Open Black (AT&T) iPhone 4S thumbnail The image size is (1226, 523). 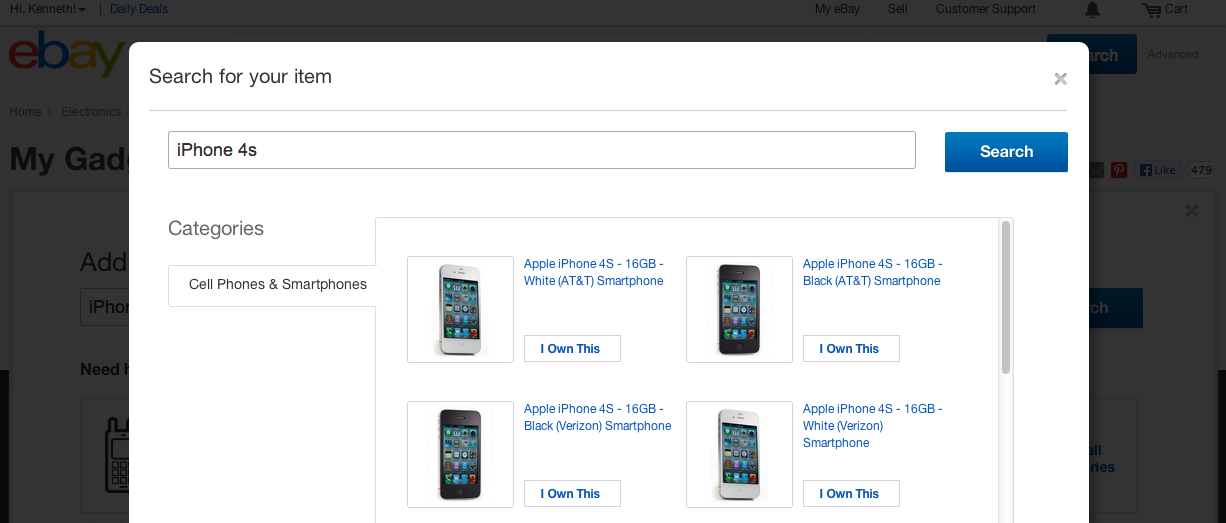(x=739, y=309)
